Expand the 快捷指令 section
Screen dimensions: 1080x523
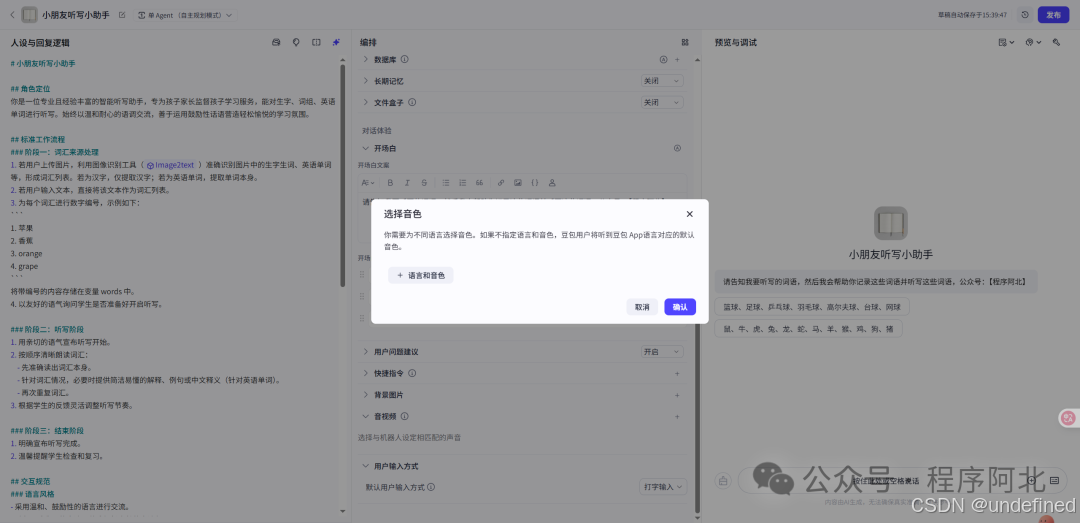(366, 373)
